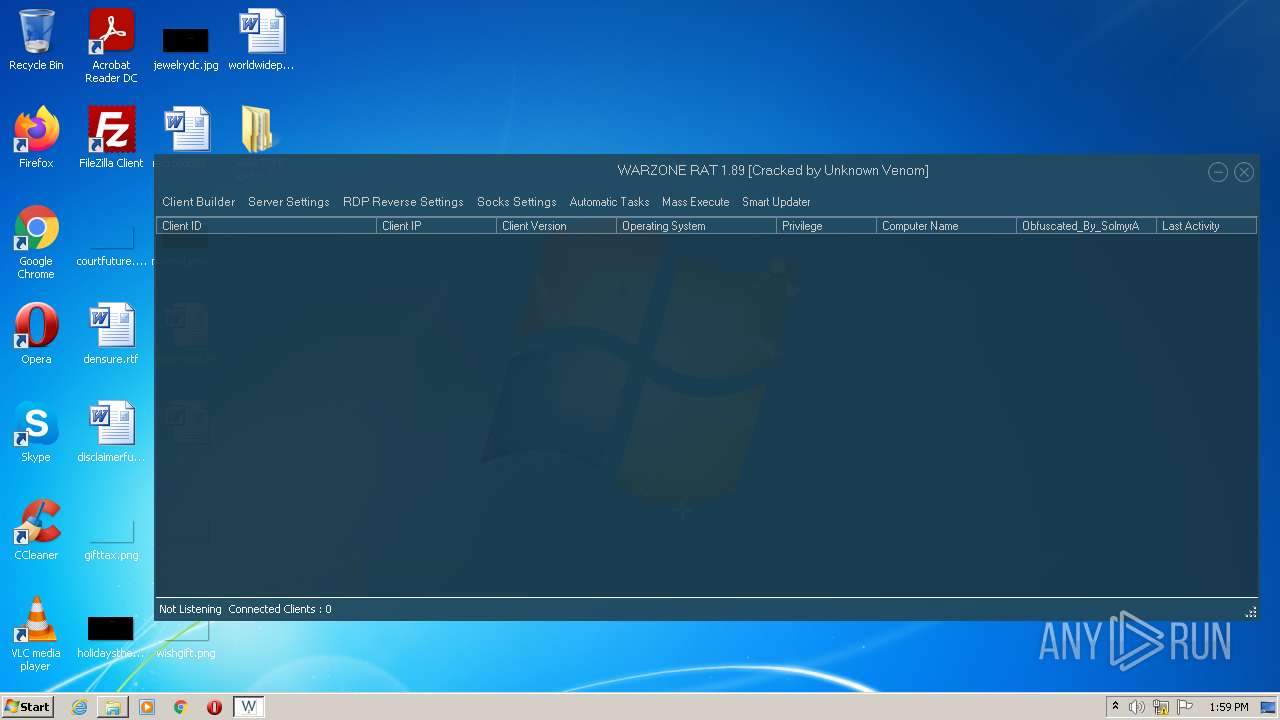This screenshot has height=720, width=1280.
Task: Select the Skype desktop shortcut
Action: (x=36, y=432)
